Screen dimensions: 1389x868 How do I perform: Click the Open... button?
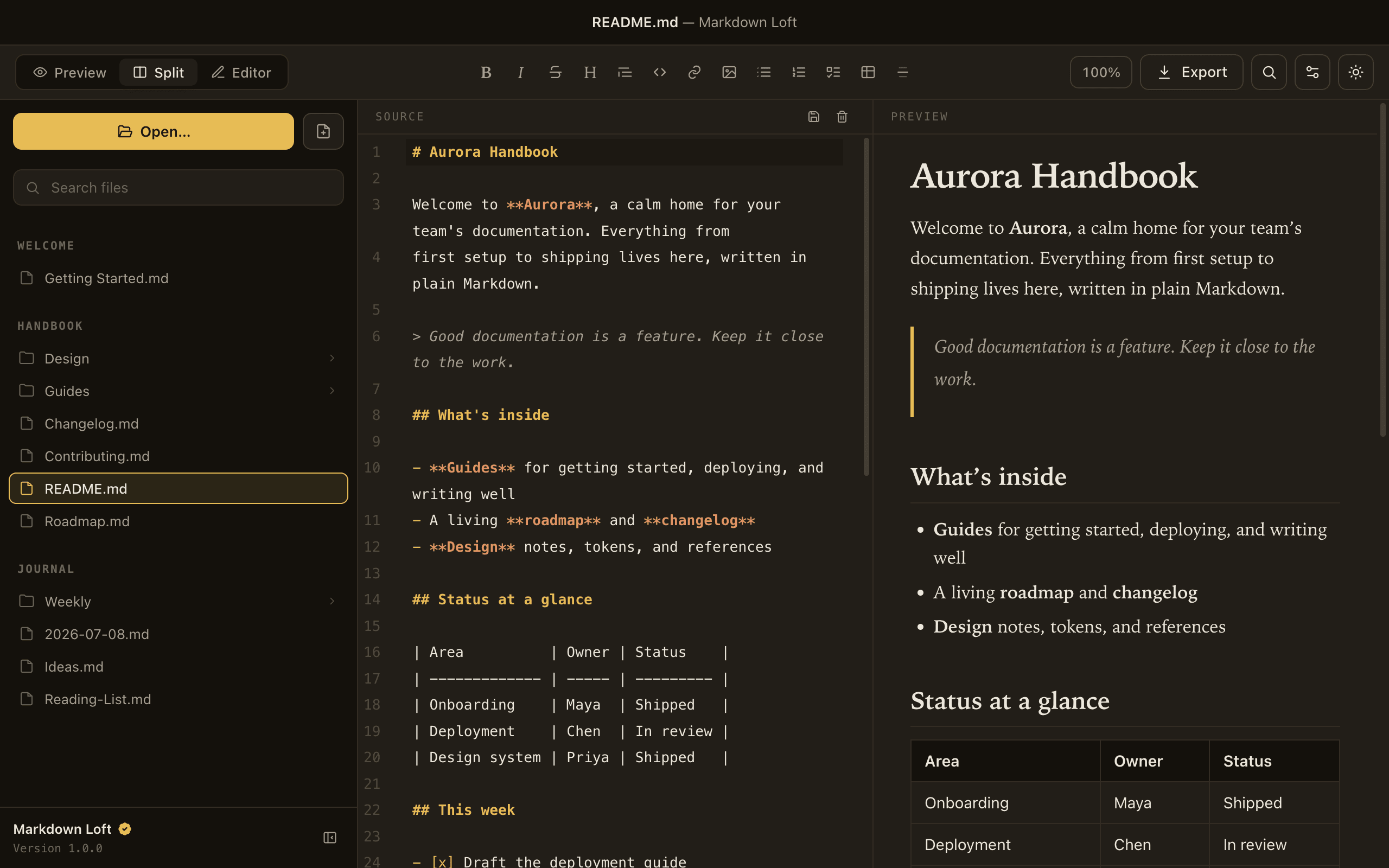coord(153,131)
